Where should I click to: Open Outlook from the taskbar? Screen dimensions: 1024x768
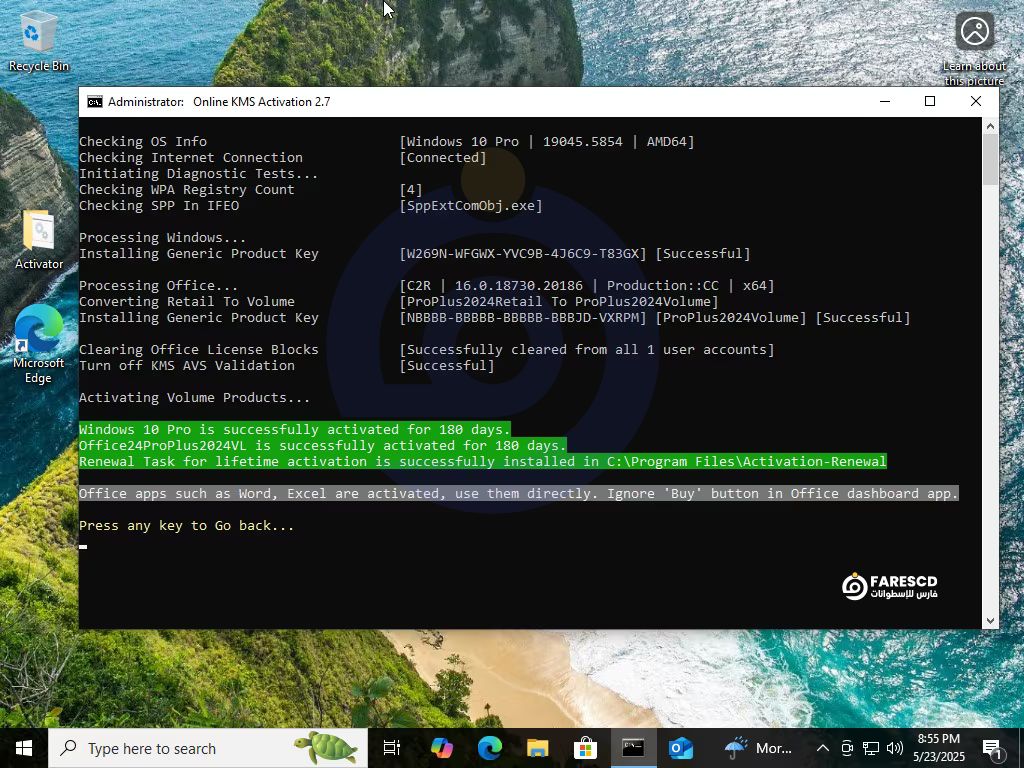(x=680, y=748)
